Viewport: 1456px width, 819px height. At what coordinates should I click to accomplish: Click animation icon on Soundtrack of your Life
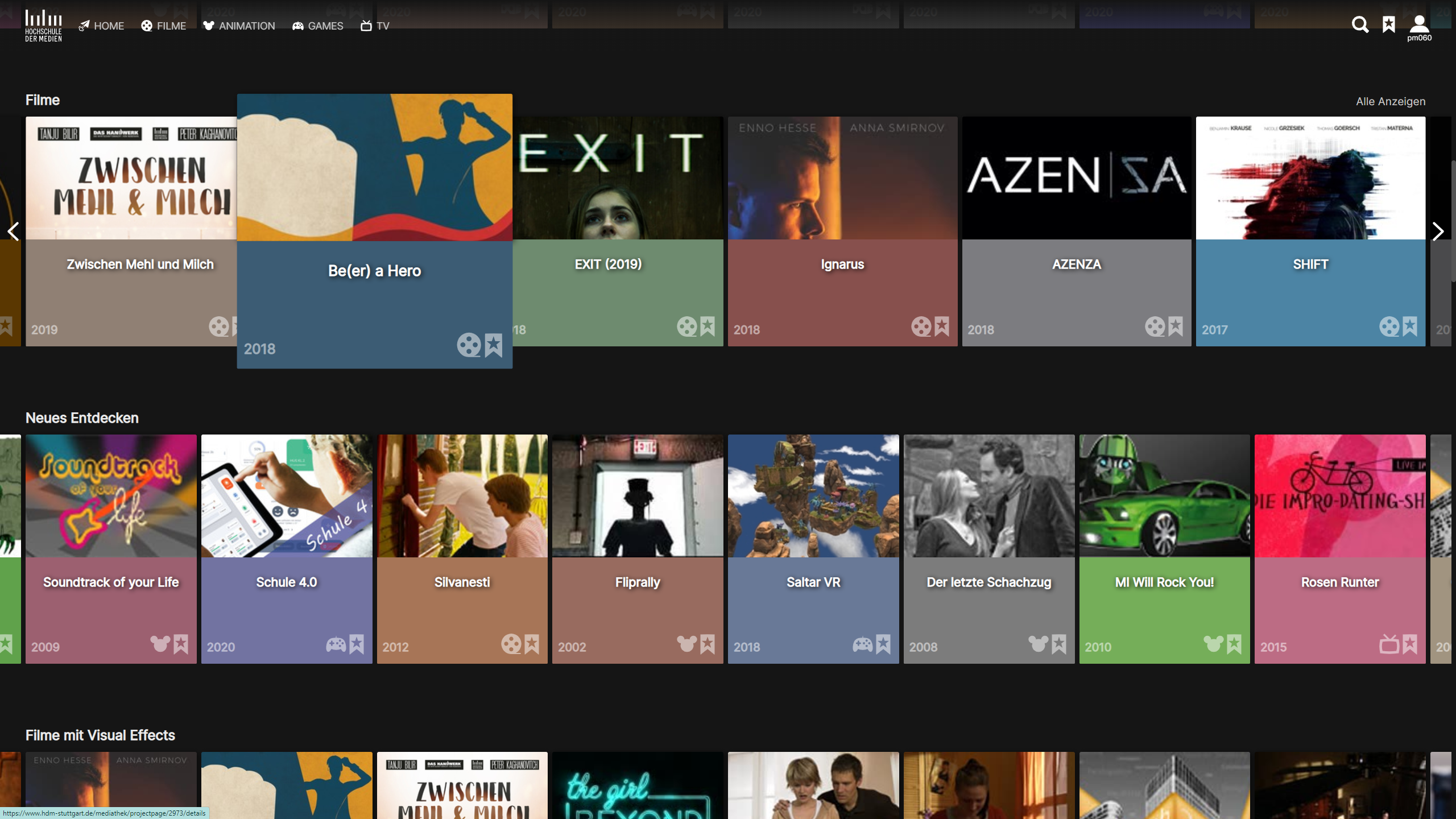click(160, 644)
